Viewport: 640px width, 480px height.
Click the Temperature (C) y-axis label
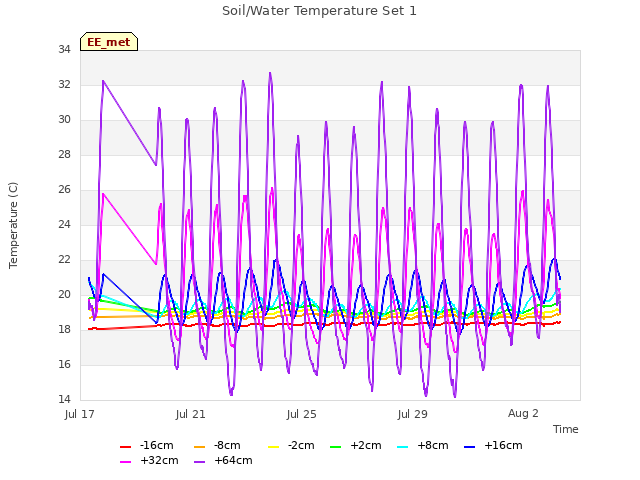tap(13, 225)
